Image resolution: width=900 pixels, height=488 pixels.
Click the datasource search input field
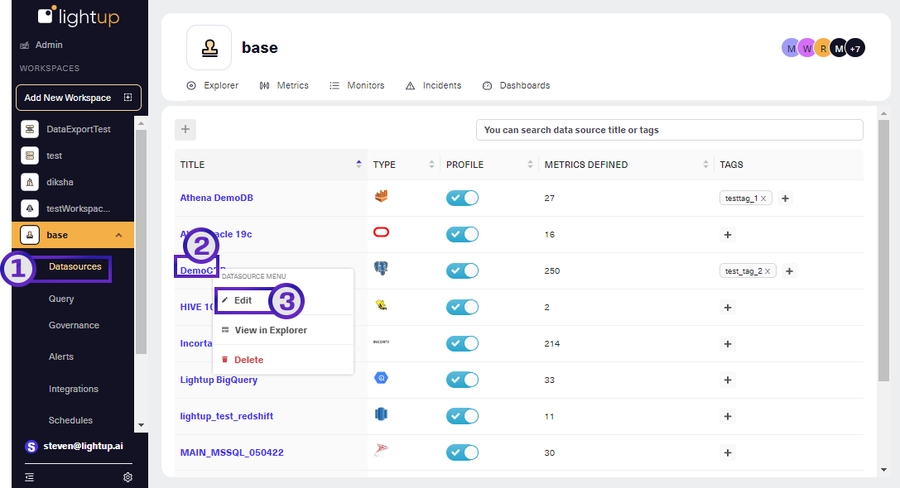pyautogui.click(x=669, y=130)
